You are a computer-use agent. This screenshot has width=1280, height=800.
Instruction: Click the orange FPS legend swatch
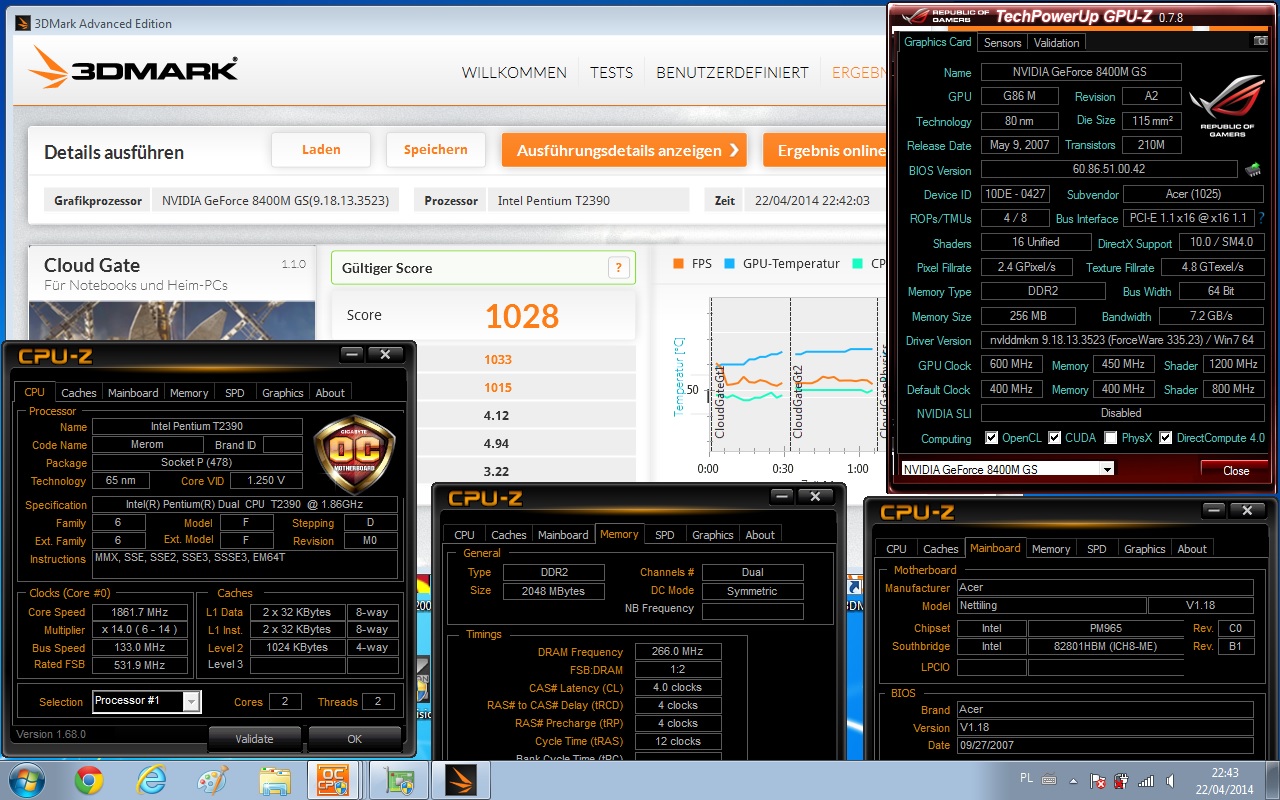(679, 264)
